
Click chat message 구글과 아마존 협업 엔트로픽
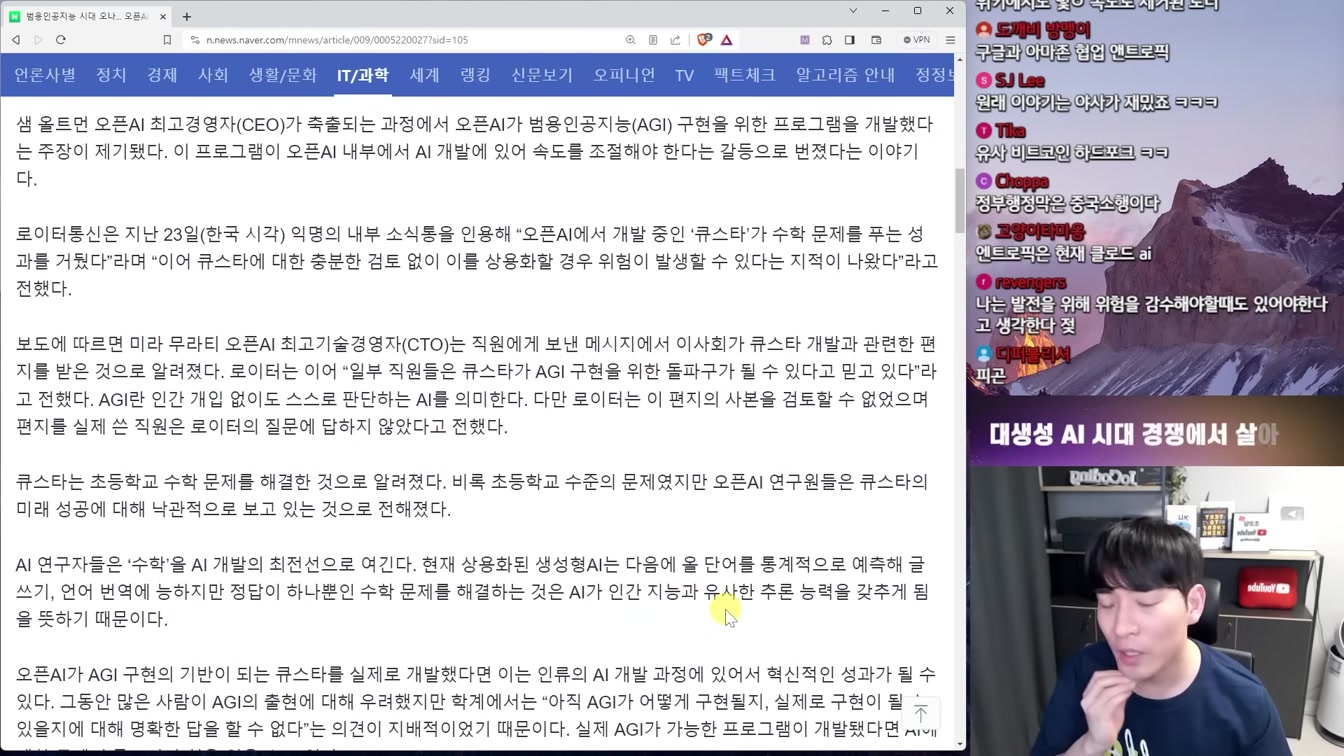coord(1072,52)
